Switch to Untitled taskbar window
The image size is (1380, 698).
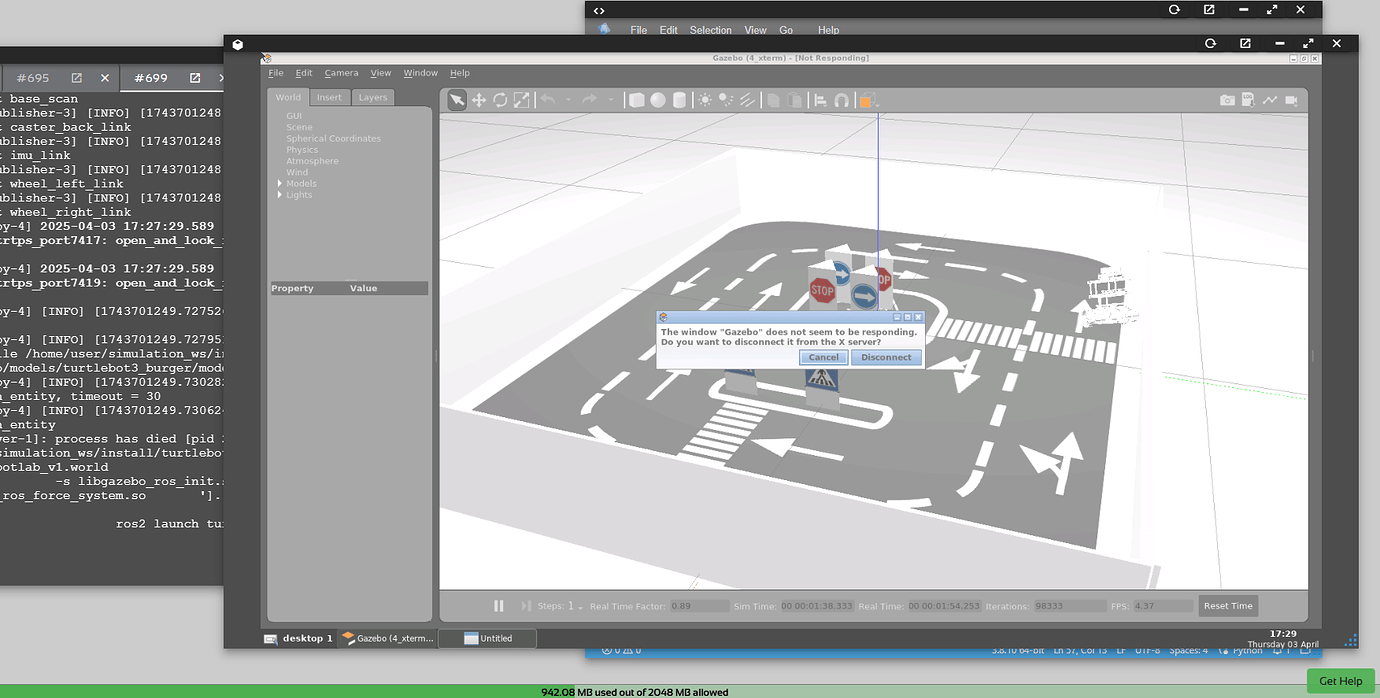(487, 638)
